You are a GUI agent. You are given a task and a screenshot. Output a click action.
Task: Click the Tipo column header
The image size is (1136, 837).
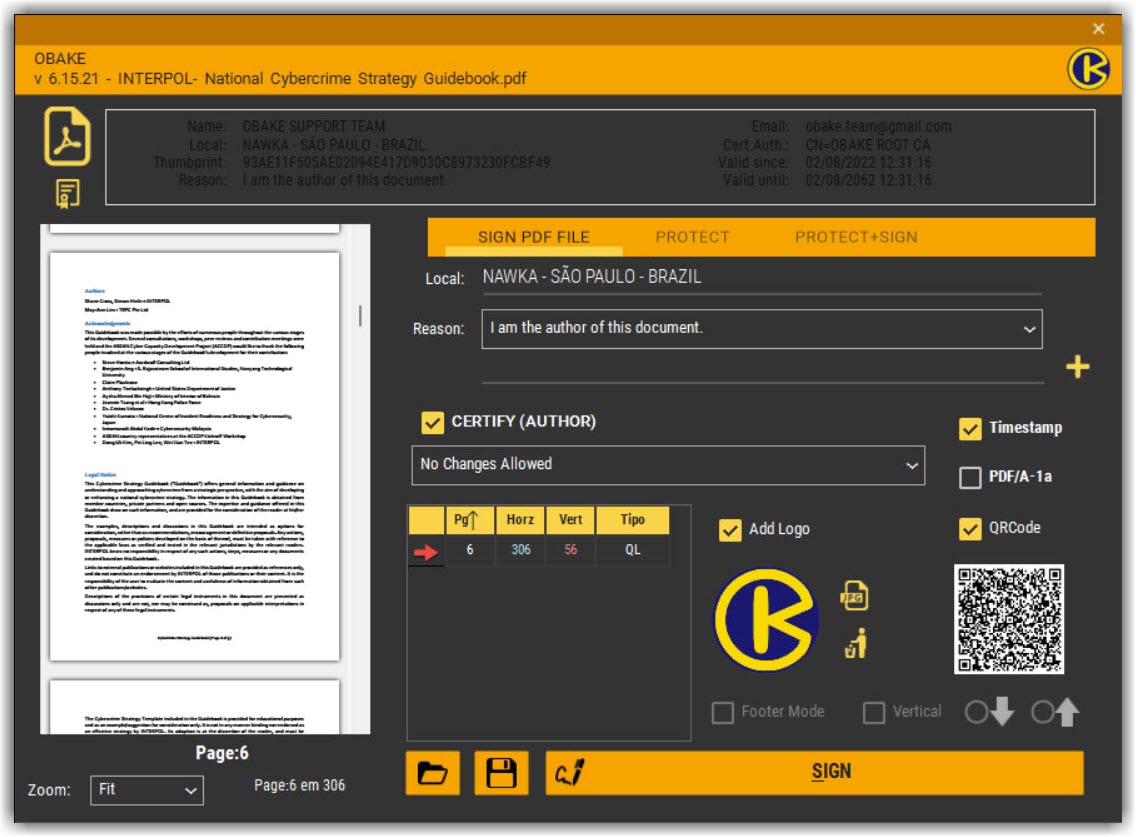[x=632, y=520]
